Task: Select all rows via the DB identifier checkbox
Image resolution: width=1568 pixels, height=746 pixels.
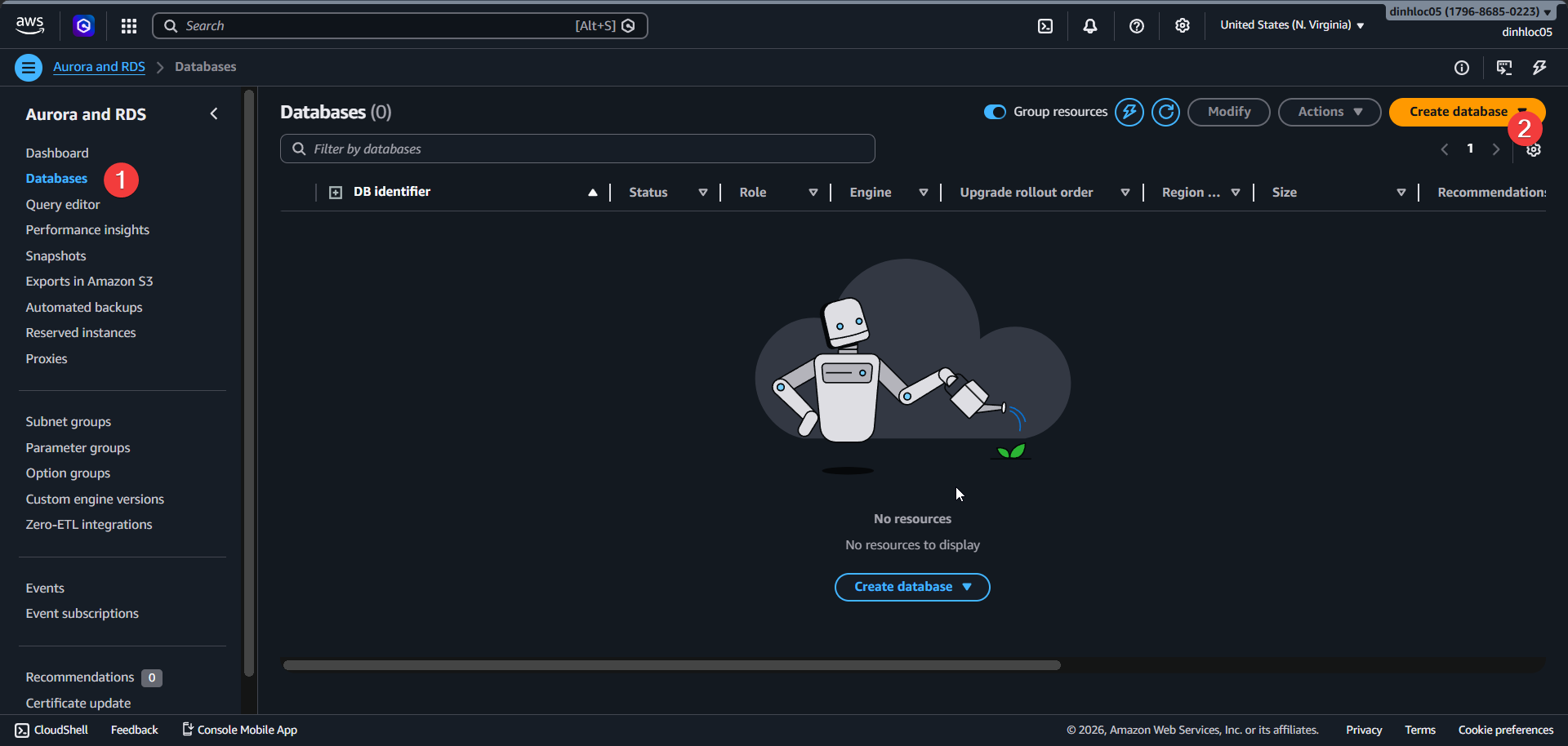Action: [x=336, y=192]
